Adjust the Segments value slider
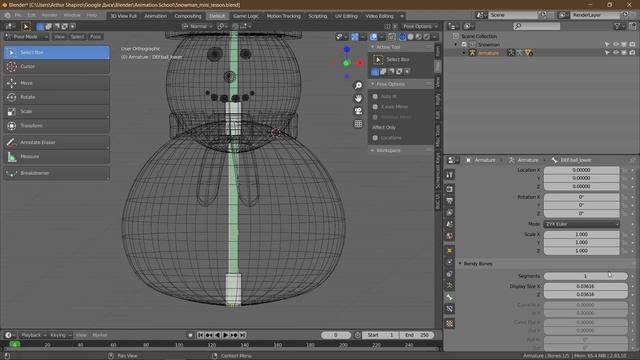The width and height of the screenshot is (640, 360). pyautogui.click(x=585, y=276)
